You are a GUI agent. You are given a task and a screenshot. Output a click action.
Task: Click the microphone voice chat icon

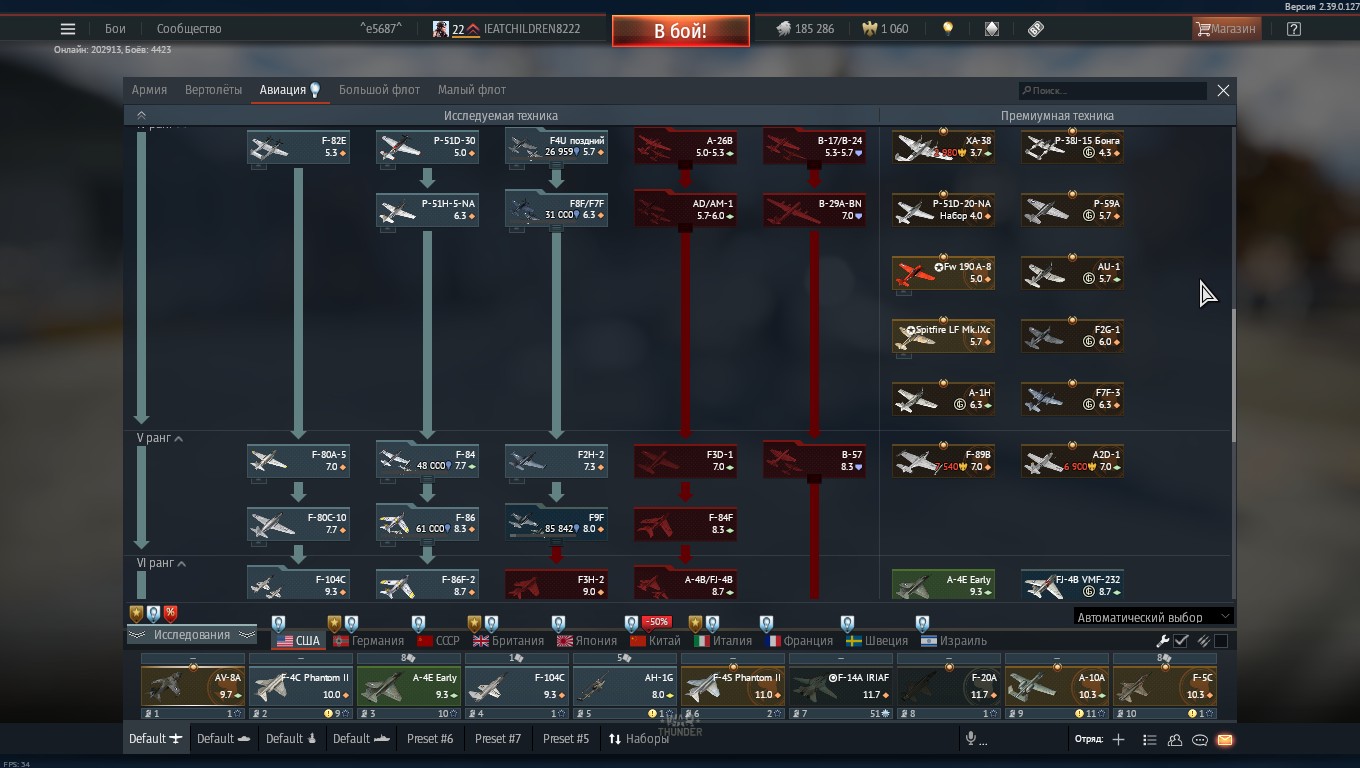point(970,739)
